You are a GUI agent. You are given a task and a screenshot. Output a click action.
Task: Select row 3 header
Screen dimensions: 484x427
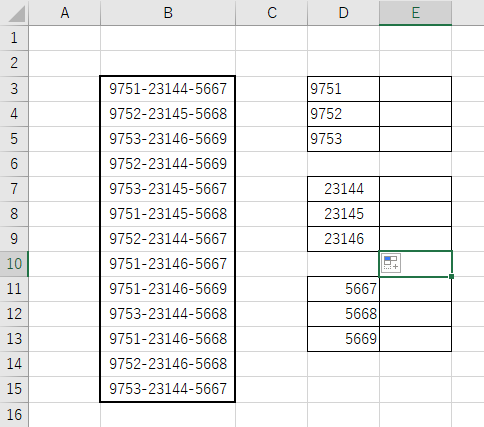click(x=14, y=89)
